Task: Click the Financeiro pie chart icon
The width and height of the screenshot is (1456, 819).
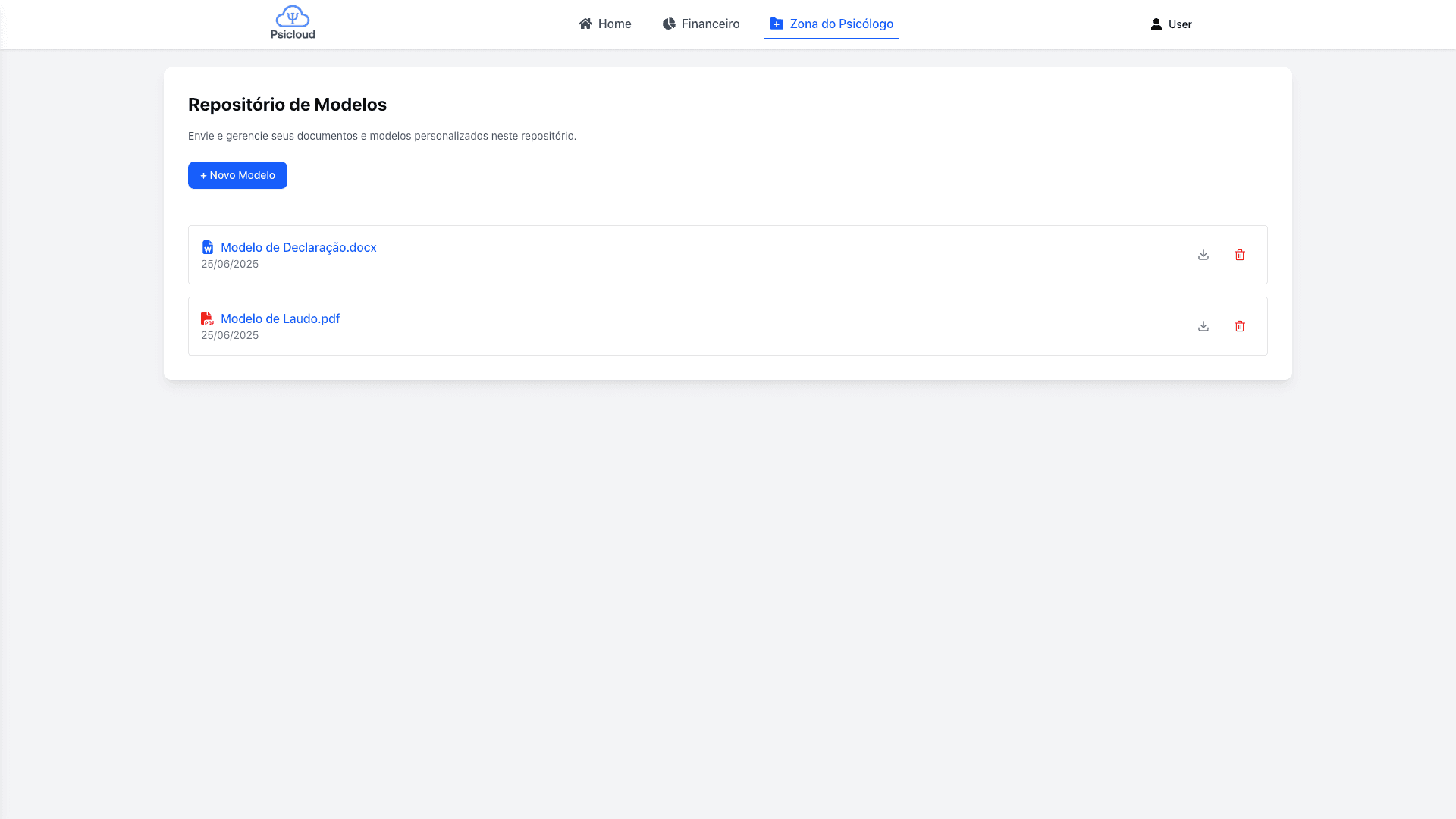Action: [x=668, y=24]
